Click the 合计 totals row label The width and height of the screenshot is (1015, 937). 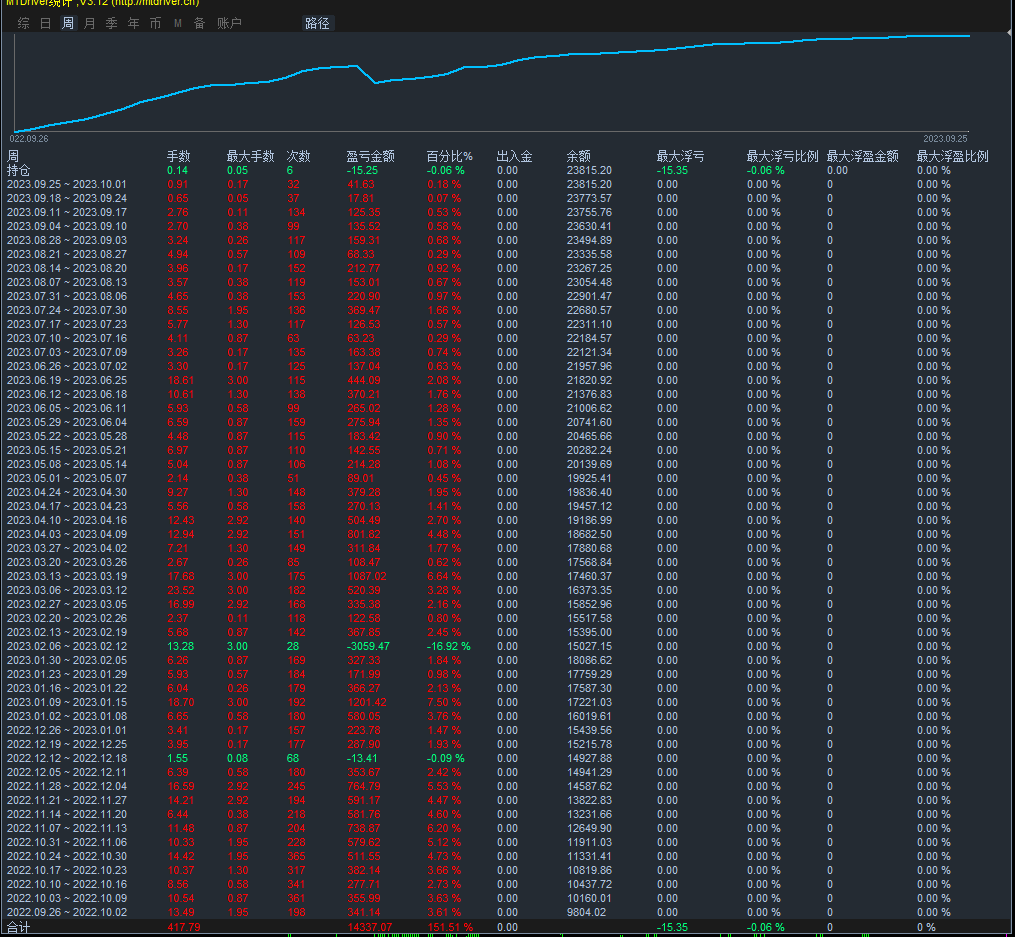point(18,927)
